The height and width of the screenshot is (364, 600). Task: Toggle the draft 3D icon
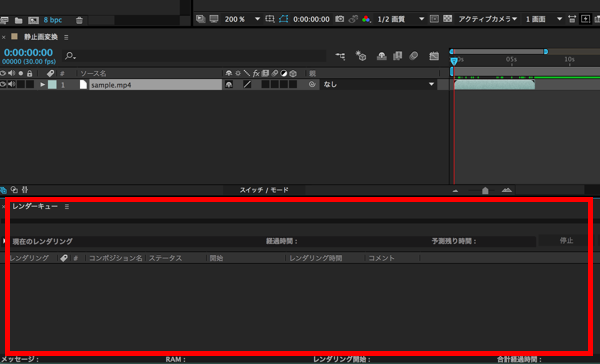click(361, 56)
